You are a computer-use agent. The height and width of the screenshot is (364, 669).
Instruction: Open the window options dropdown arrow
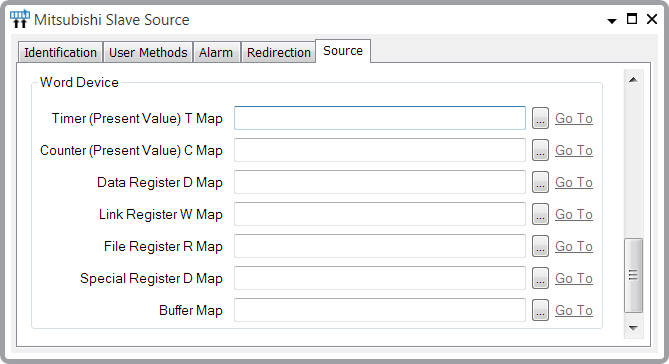pos(612,21)
